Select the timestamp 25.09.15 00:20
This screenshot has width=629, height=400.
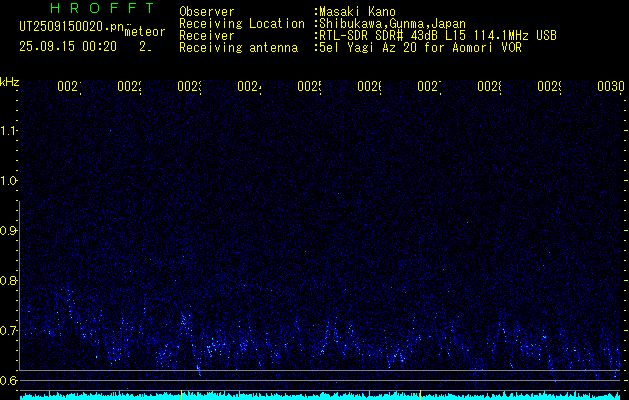point(68,47)
